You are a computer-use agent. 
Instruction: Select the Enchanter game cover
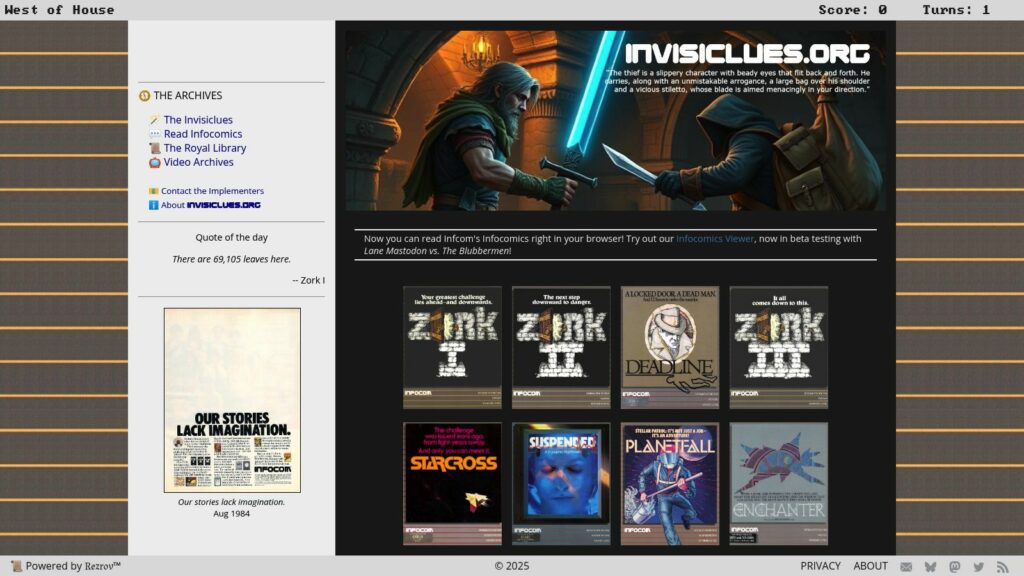tap(778, 484)
